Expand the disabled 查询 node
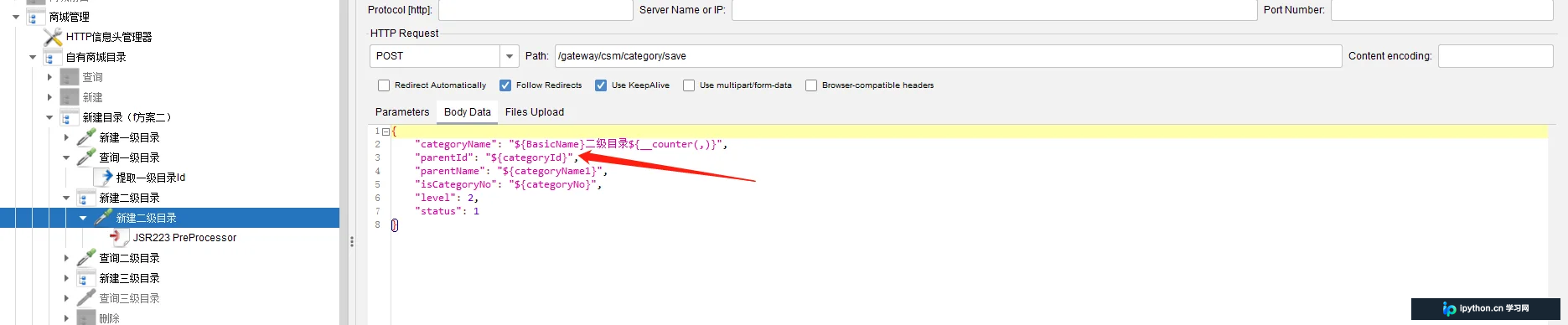 (49, 77)
